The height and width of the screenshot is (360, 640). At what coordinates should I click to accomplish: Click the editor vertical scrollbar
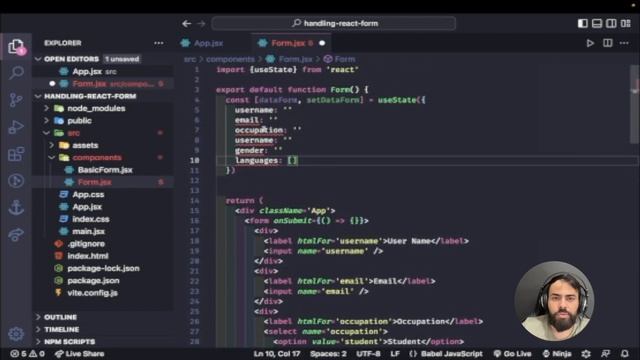634,104
